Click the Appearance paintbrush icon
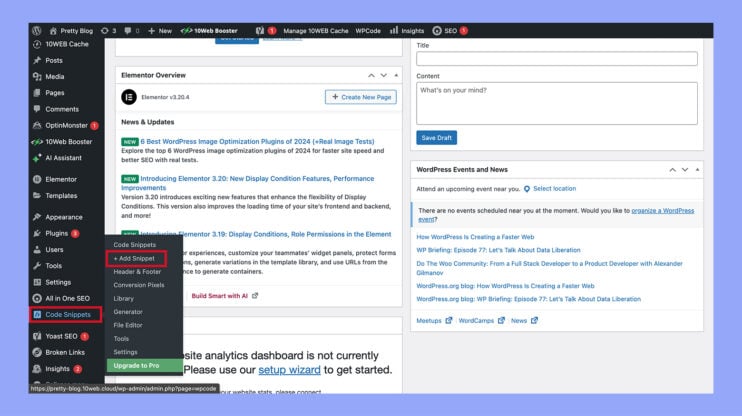Screen dimensions: 742x416 (x=37, y=217)
